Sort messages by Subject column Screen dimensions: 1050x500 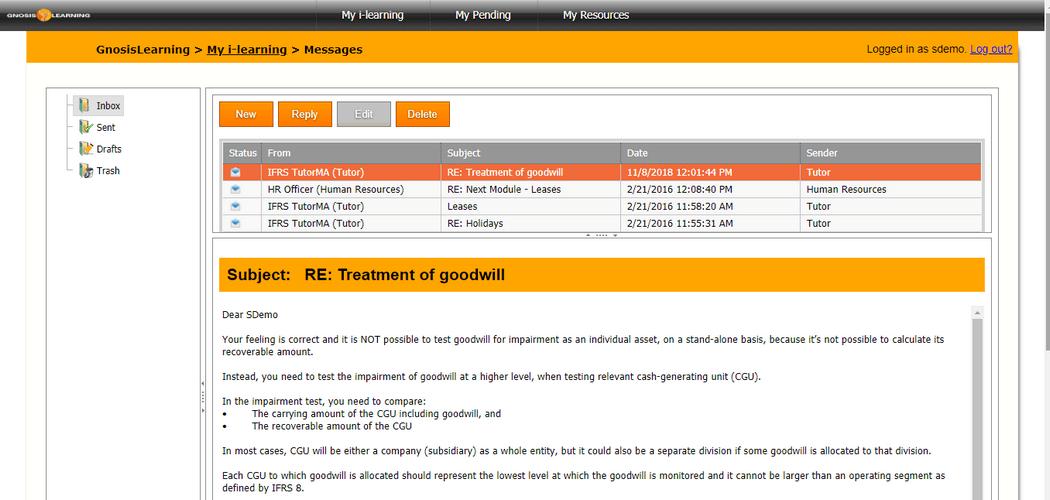tap(530, 153)
